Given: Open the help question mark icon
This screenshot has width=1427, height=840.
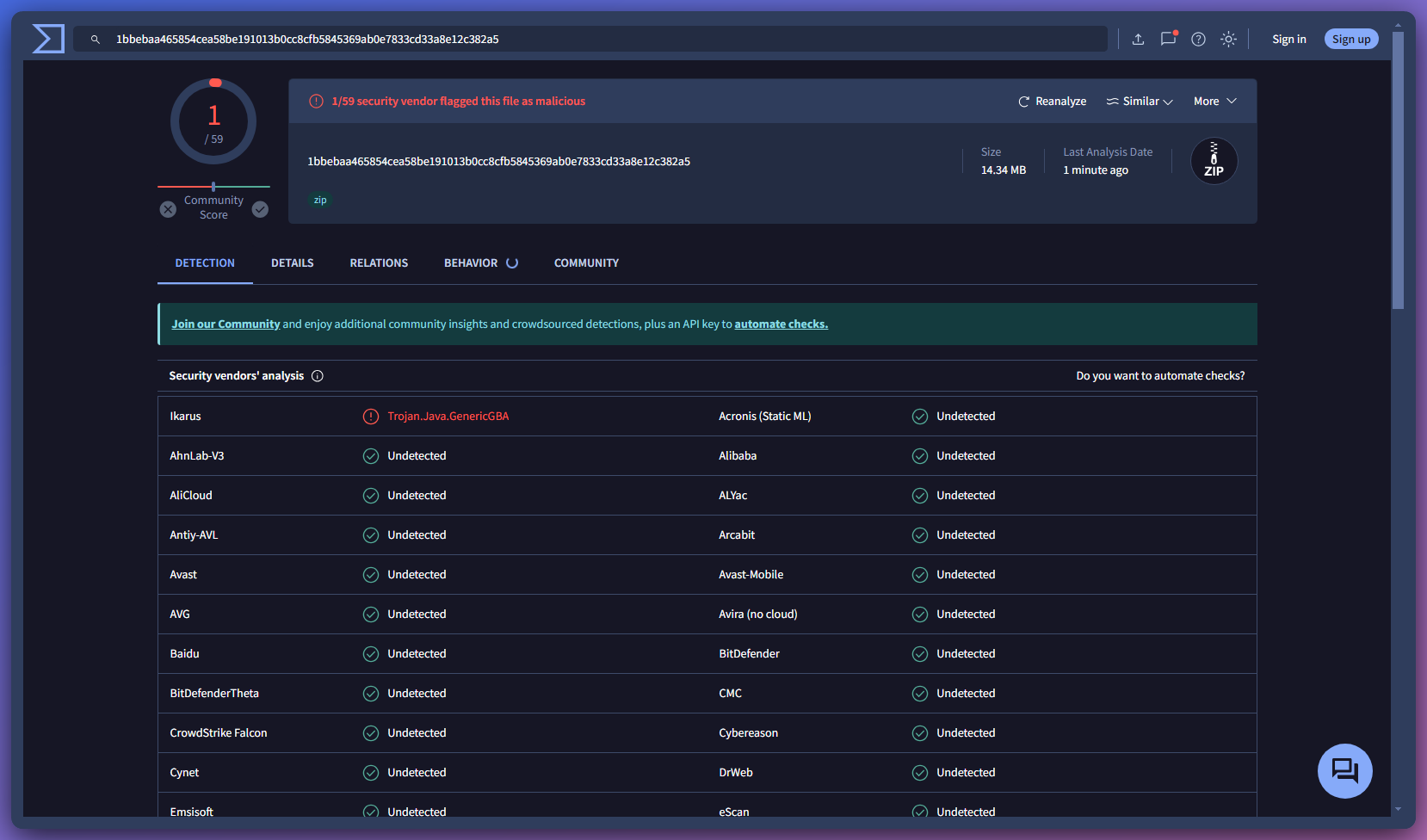Looking at the screenshot, I should coord(1198,40).
